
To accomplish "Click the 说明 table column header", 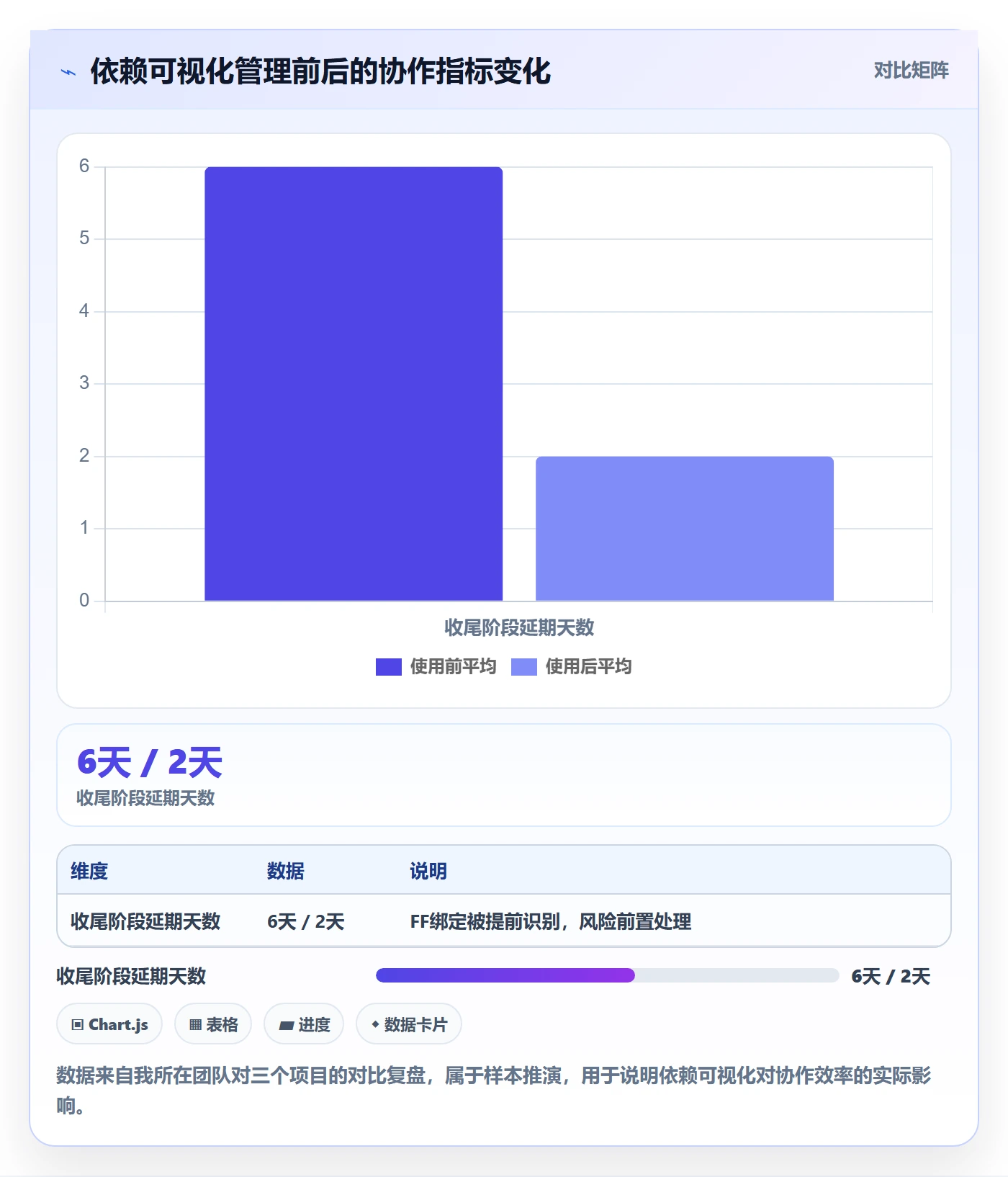I will point(428,871).
